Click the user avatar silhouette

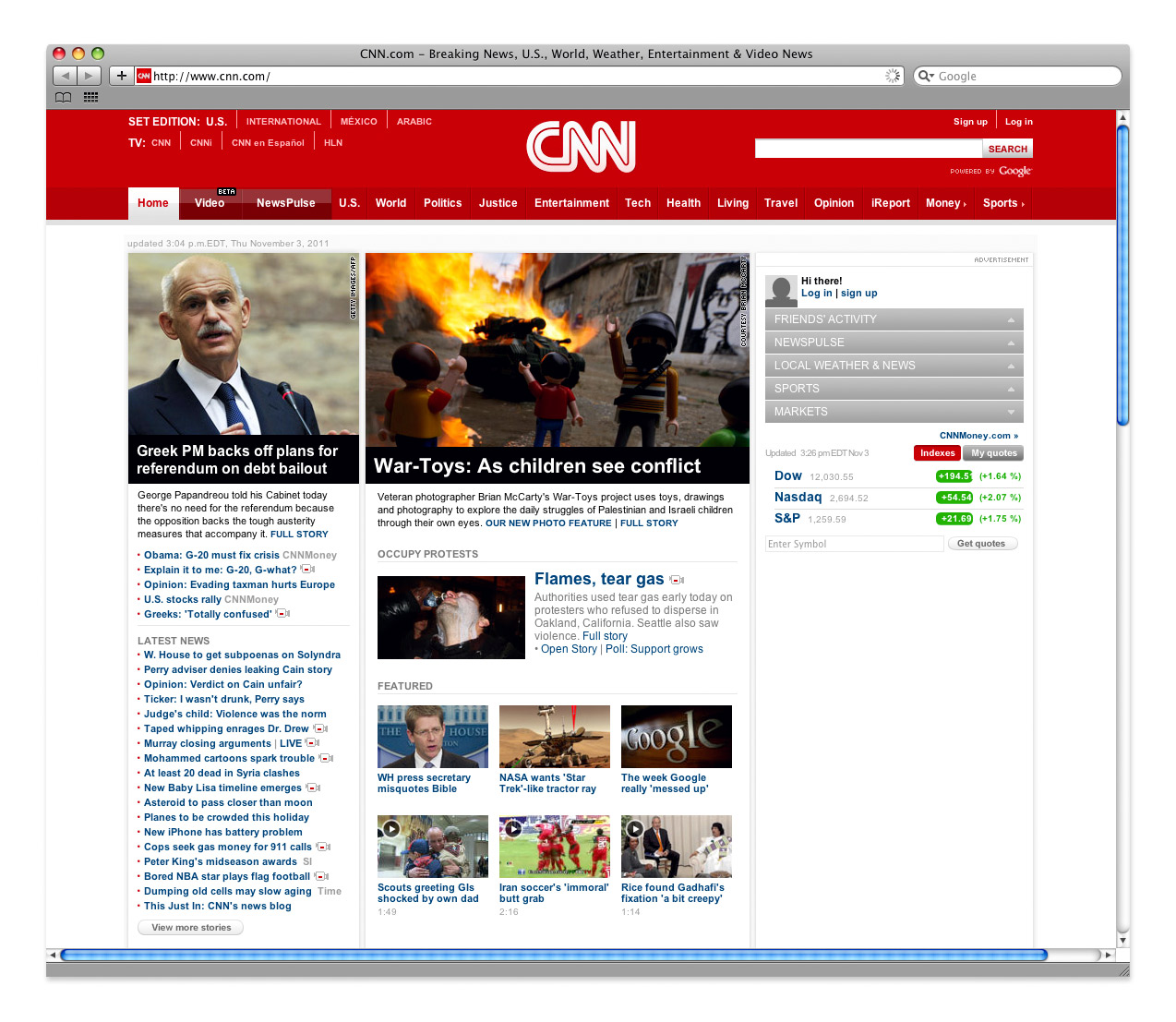point(781,291)
